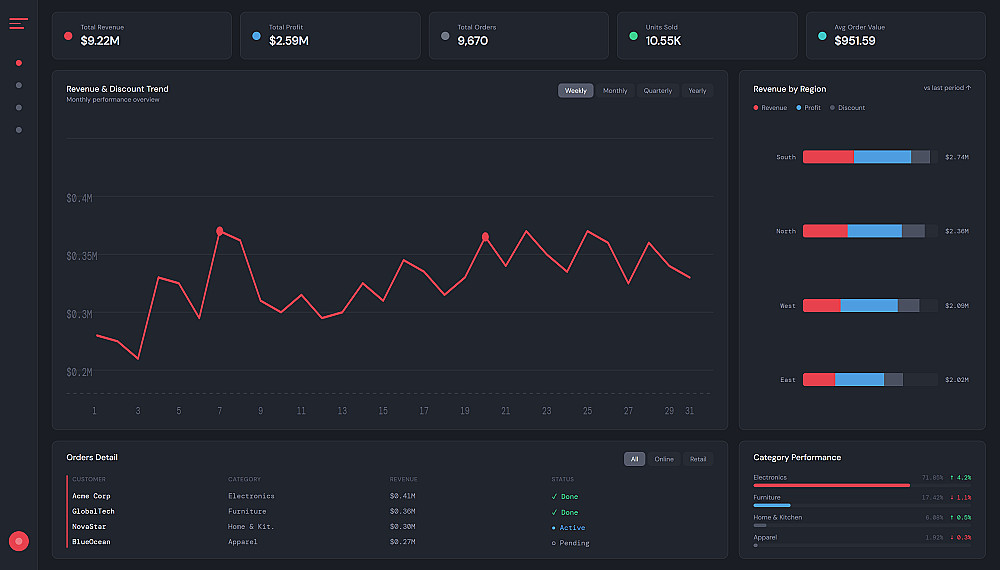
Task: Click the South region revenue bar
Action: (x=828, y=157)
